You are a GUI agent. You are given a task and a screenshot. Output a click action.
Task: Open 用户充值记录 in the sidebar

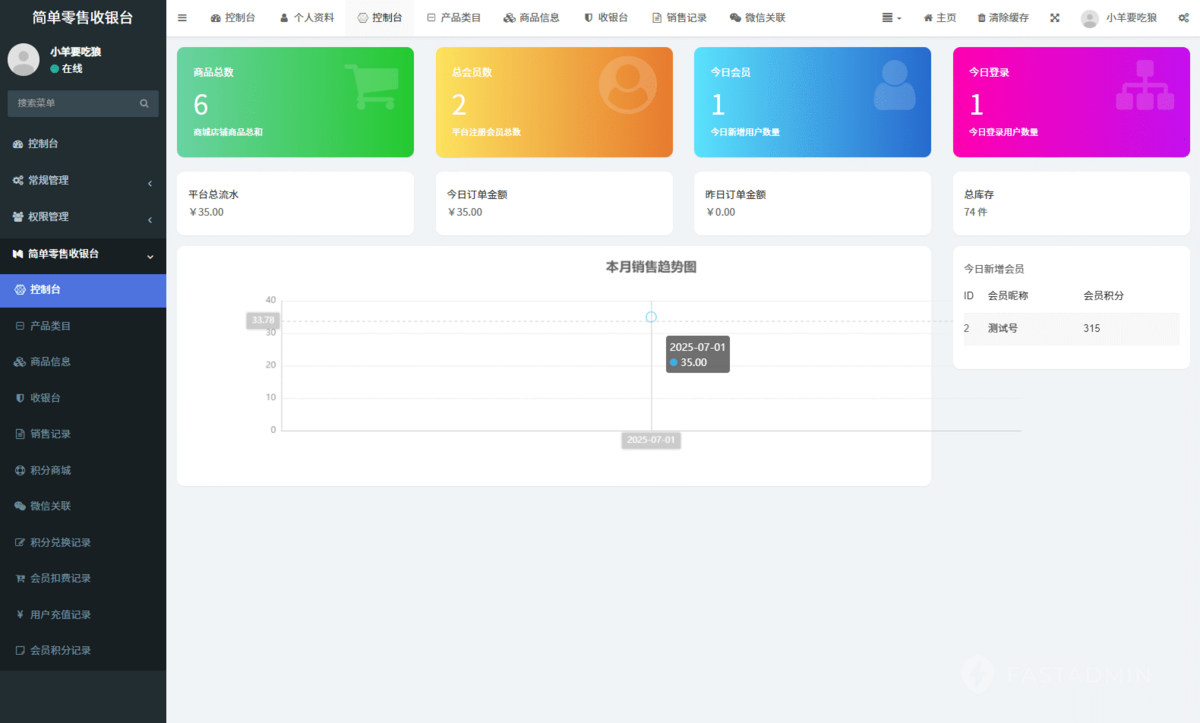point(60,614)
